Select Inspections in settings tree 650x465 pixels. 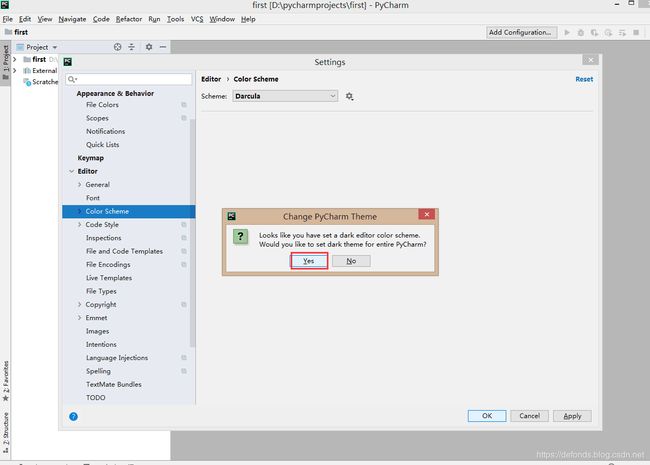(x=104, y=238)
